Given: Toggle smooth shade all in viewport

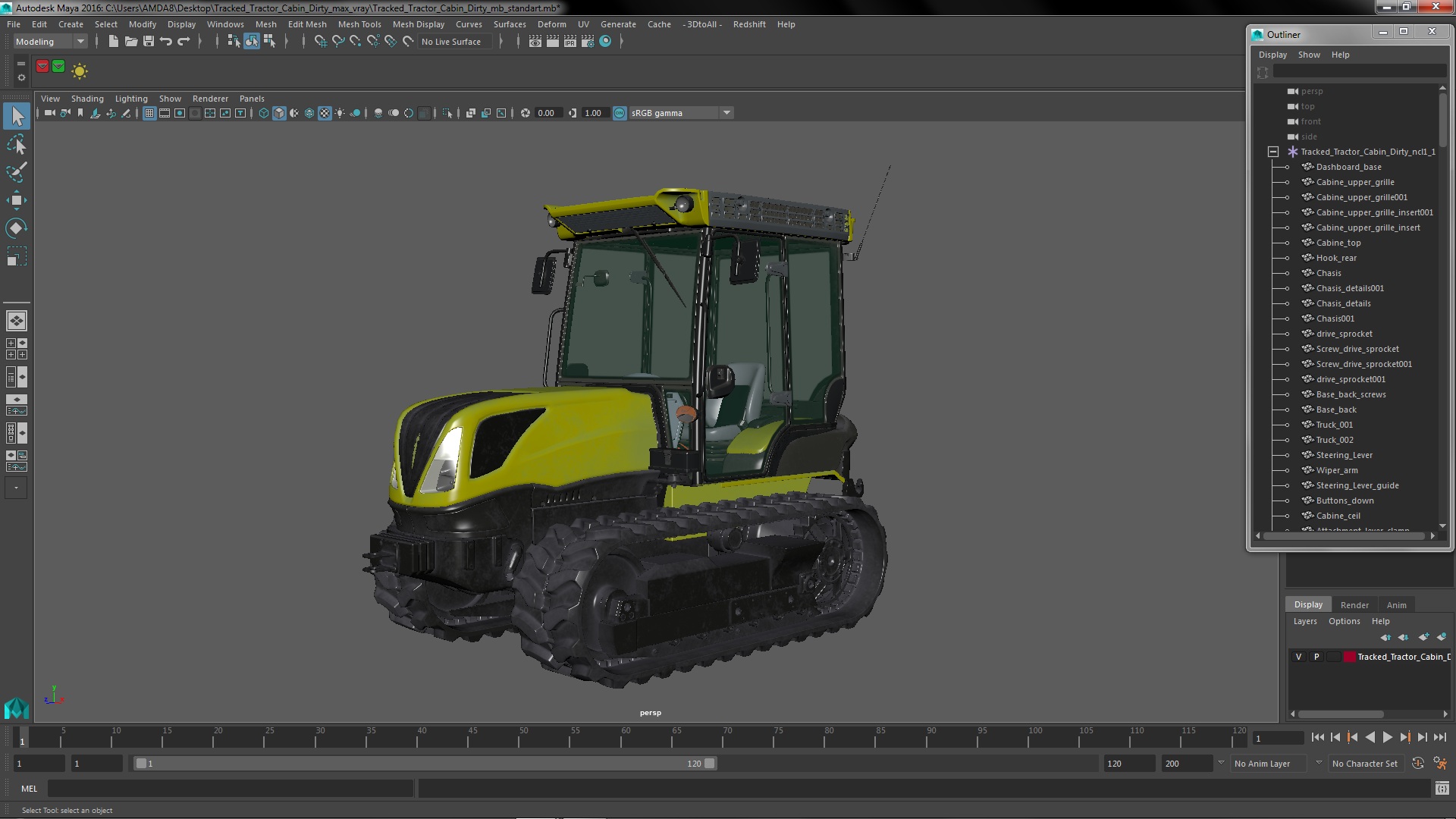Looking at the screenshot, I should [x=279, y=113].
